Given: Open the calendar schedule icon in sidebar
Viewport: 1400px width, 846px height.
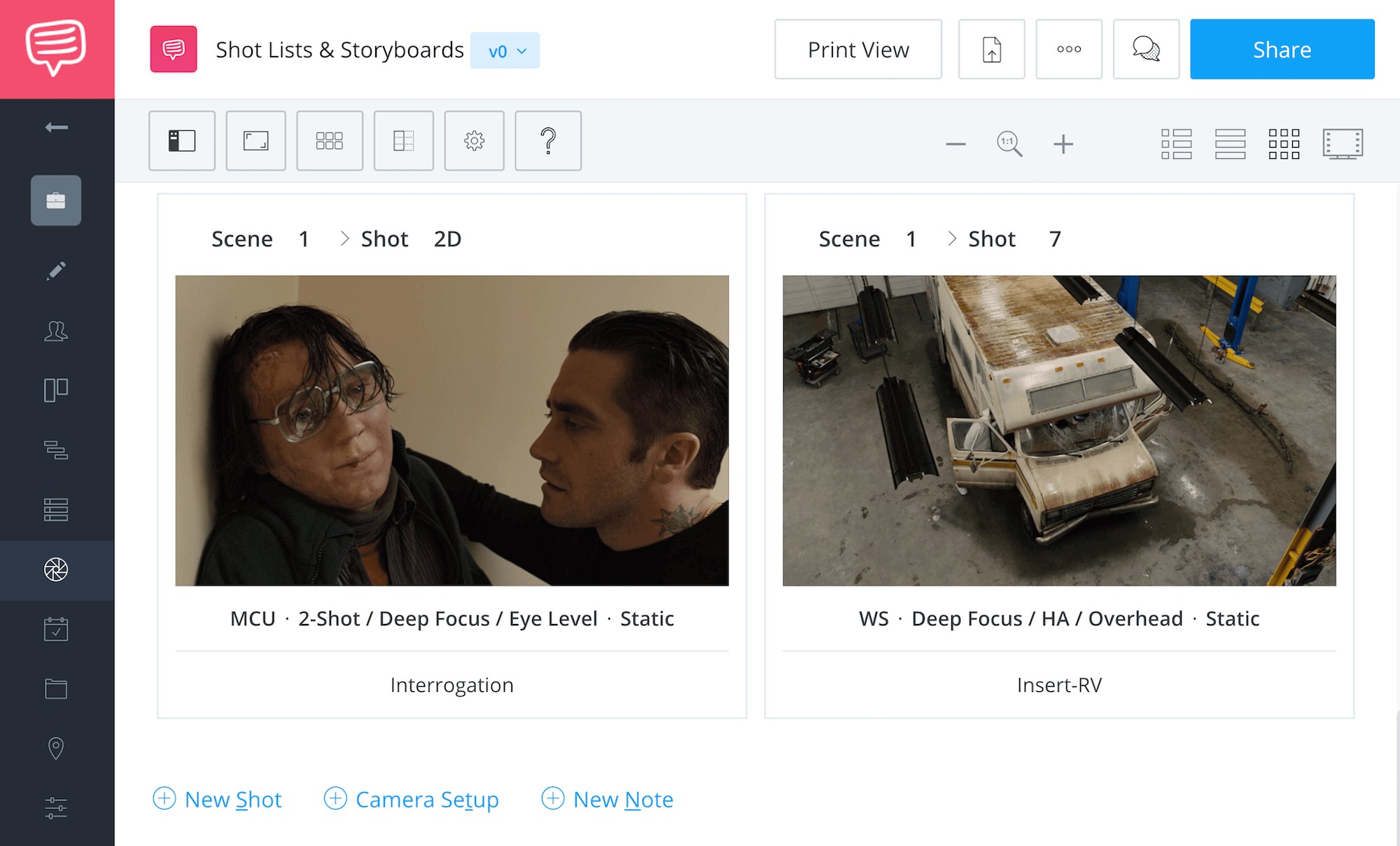Looking at the screenshot, I should [x=56, y=629].
